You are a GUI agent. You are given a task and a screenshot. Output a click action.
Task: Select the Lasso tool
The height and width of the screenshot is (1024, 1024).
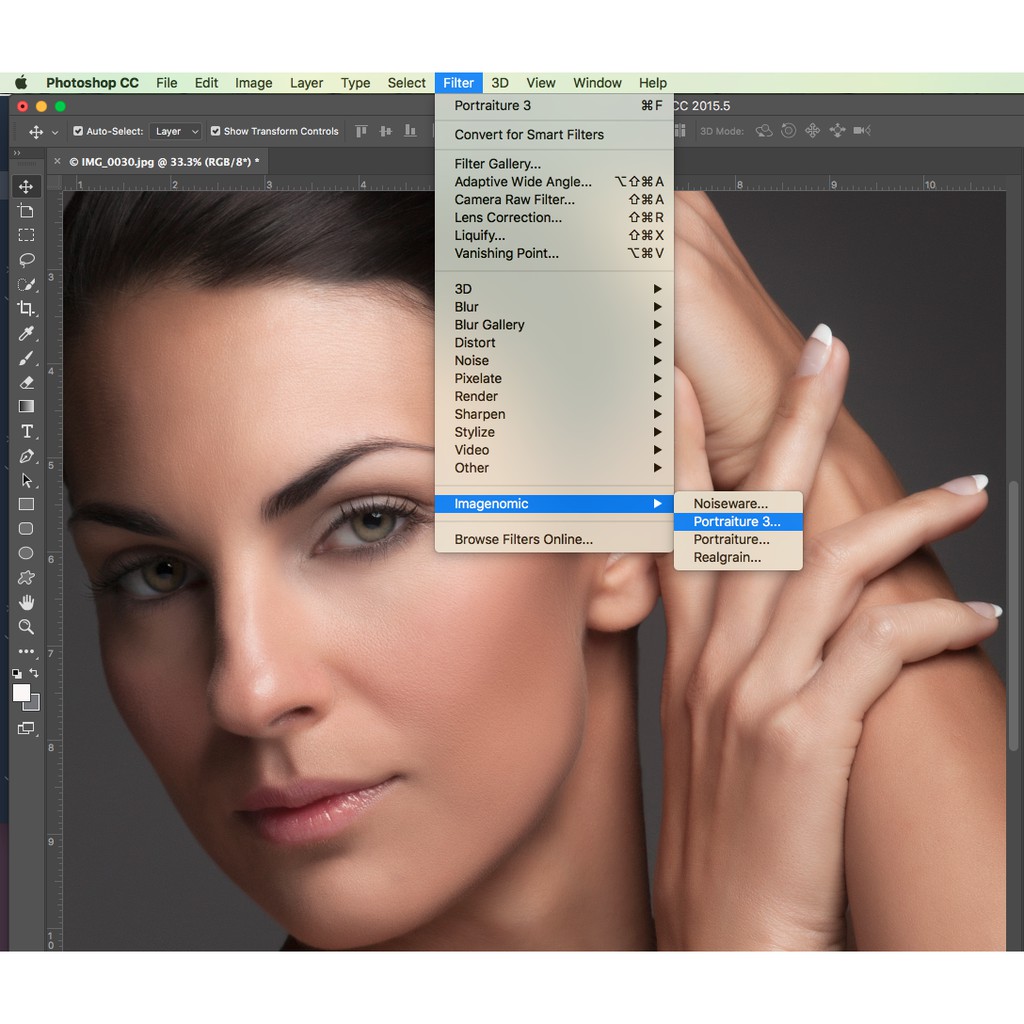click(27, 260)
